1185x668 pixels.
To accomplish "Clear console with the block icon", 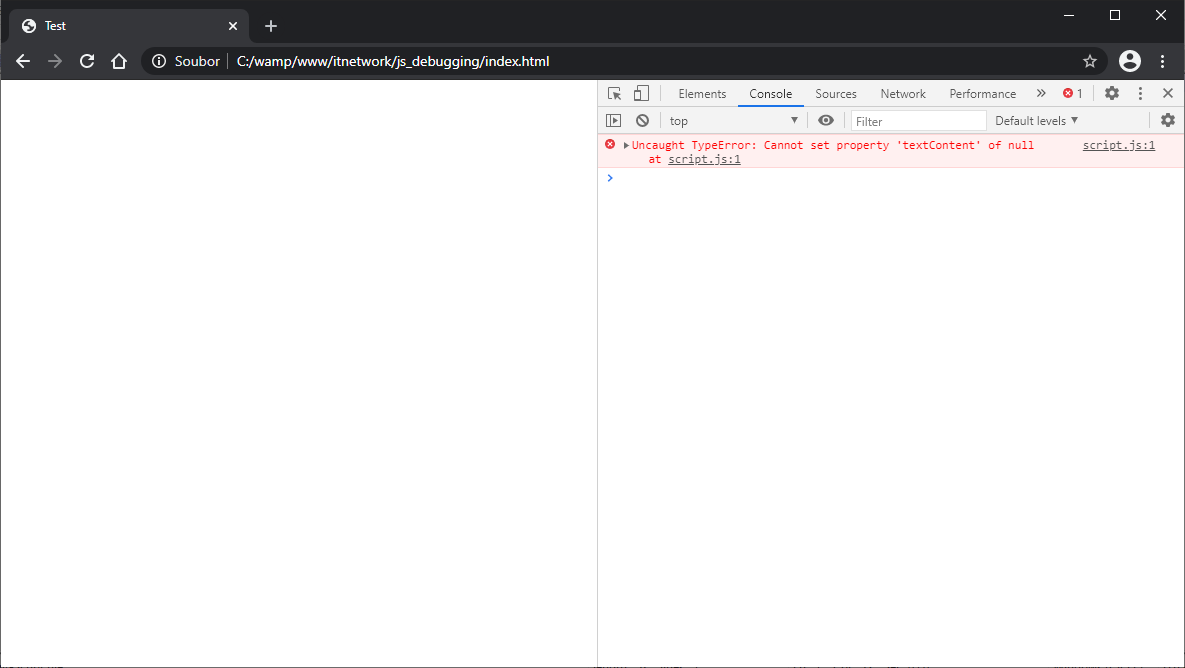I will [x=642, y=120].
